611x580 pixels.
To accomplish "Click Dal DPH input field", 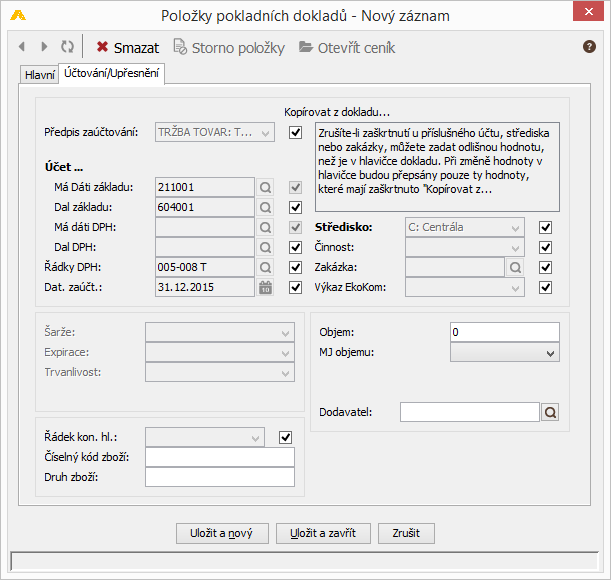I will click(205, 247).
